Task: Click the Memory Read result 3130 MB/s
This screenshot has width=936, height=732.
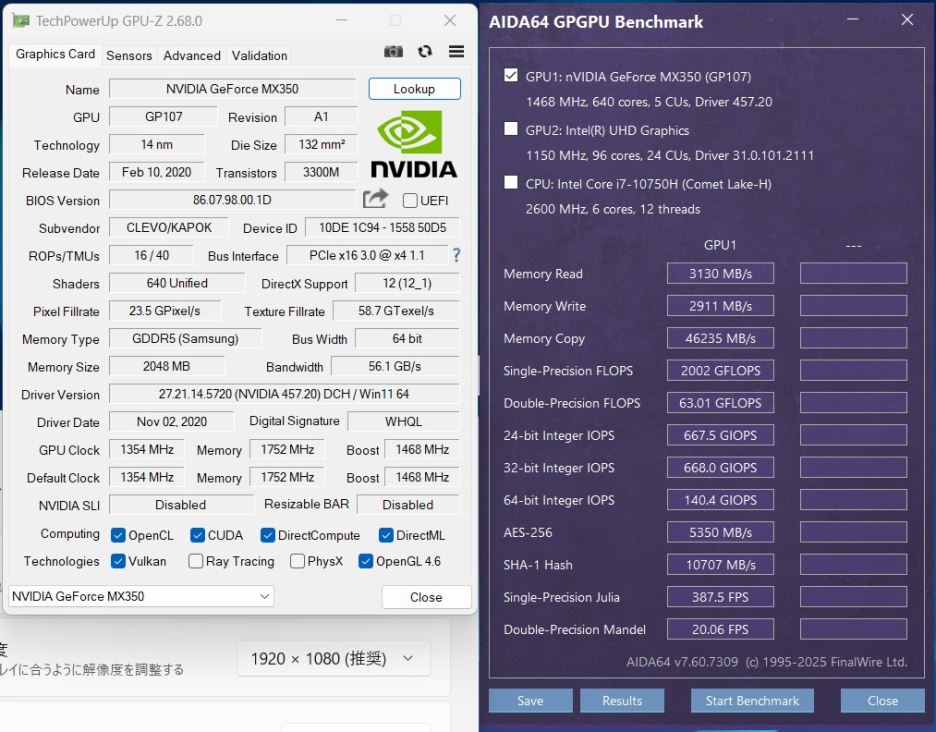Action: coord(721,273)
